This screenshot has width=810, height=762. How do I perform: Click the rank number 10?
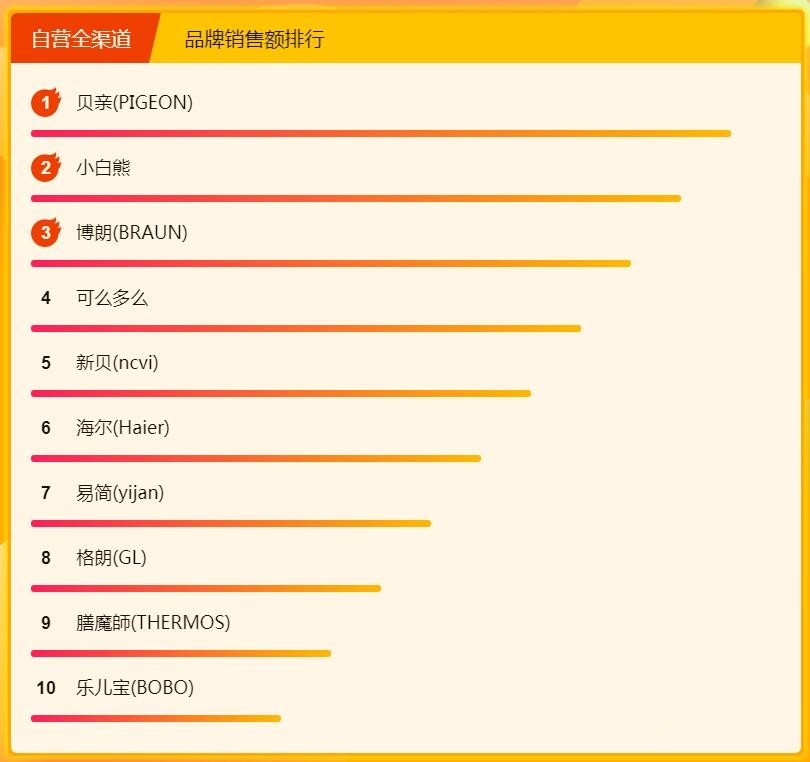pos(46,687)
